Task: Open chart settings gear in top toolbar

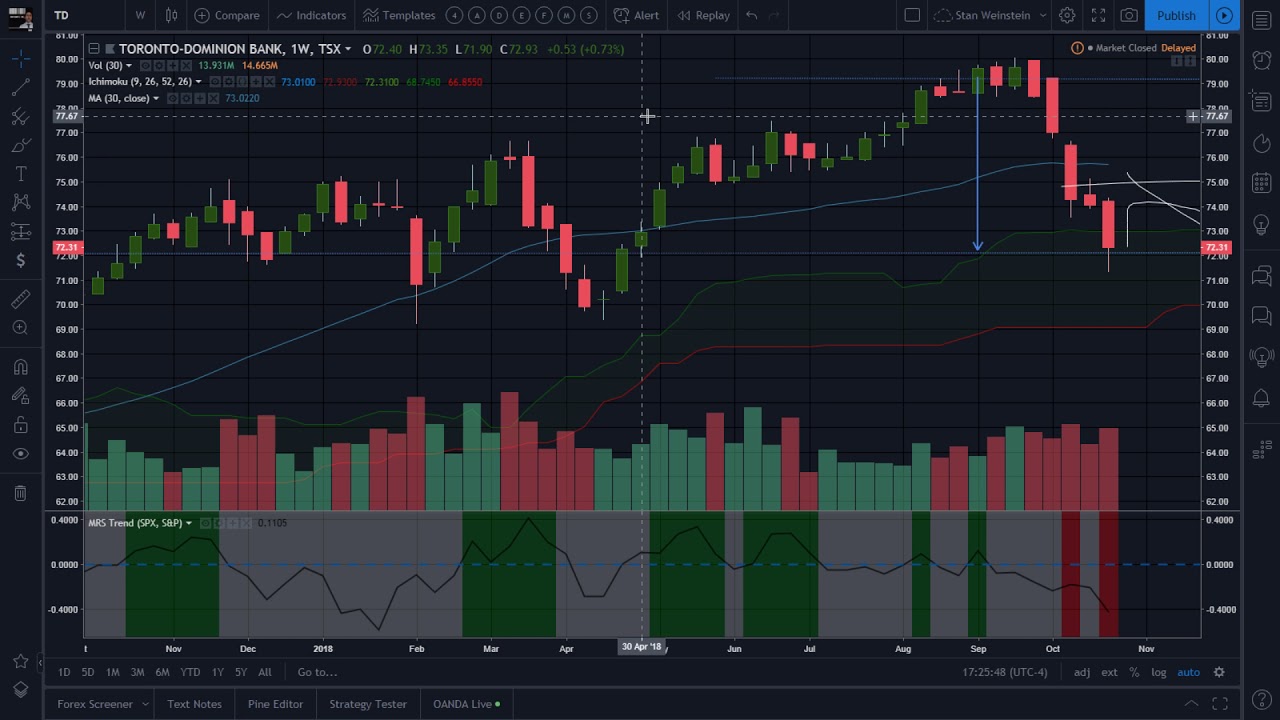Action: 1067,15
